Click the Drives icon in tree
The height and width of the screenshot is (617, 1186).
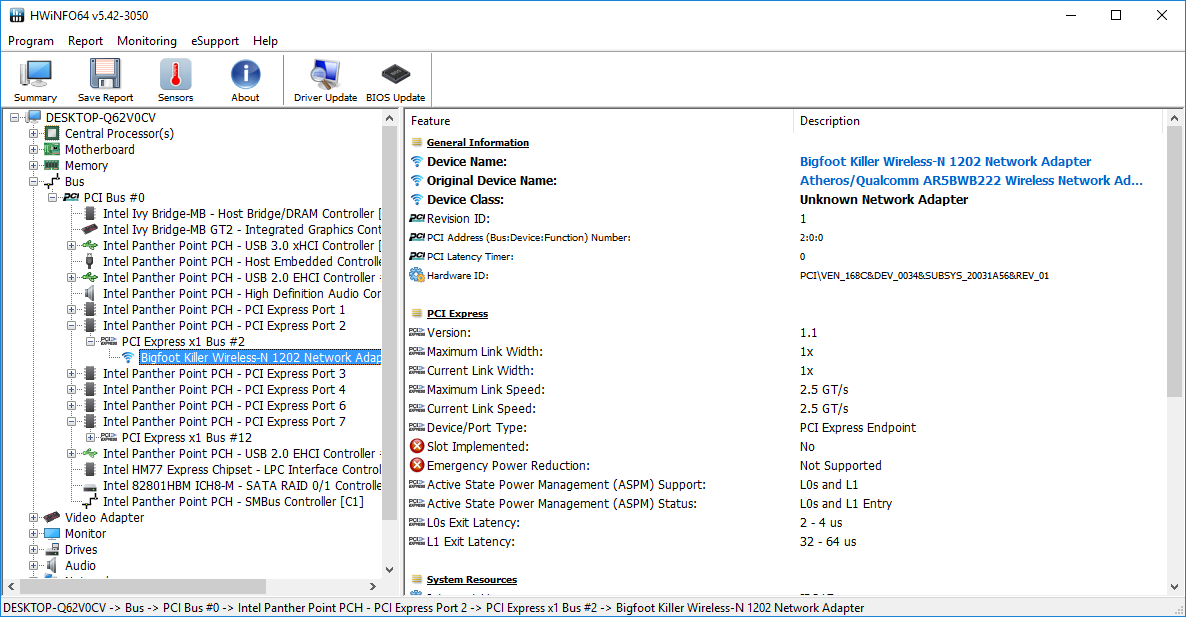click(x=52, y=550)
